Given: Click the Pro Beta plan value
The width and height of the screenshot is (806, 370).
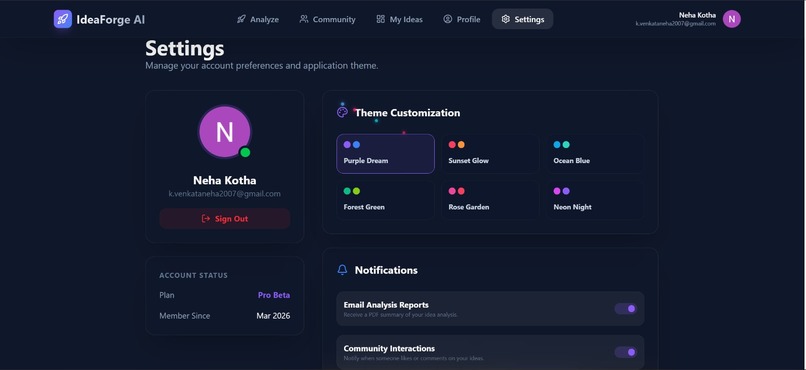Looking at the screenshot, I should 274,295.
